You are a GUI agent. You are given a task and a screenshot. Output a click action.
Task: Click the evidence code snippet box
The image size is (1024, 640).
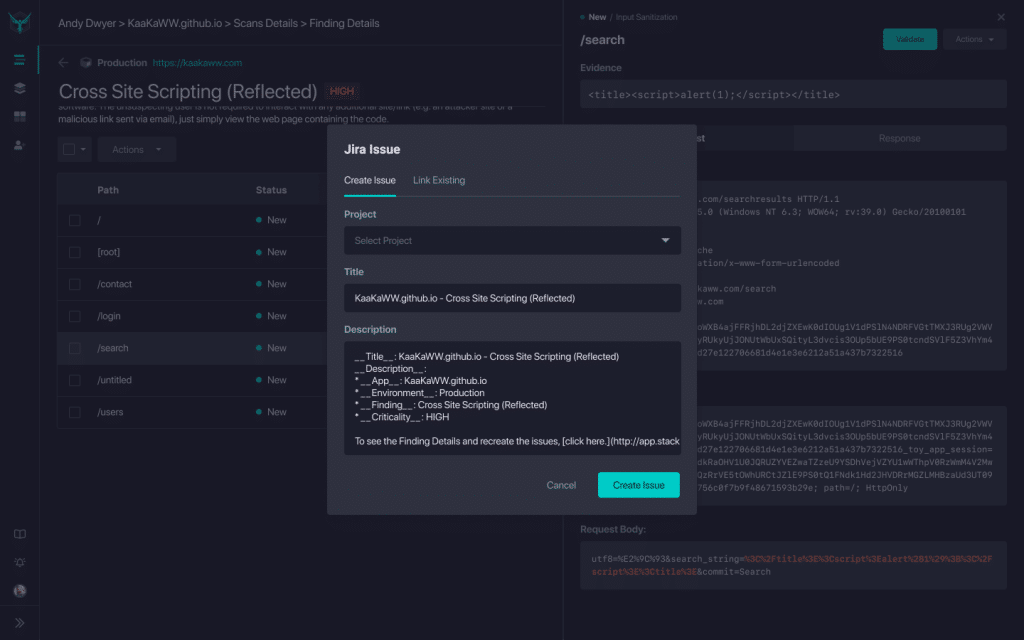tap(793, 94)
